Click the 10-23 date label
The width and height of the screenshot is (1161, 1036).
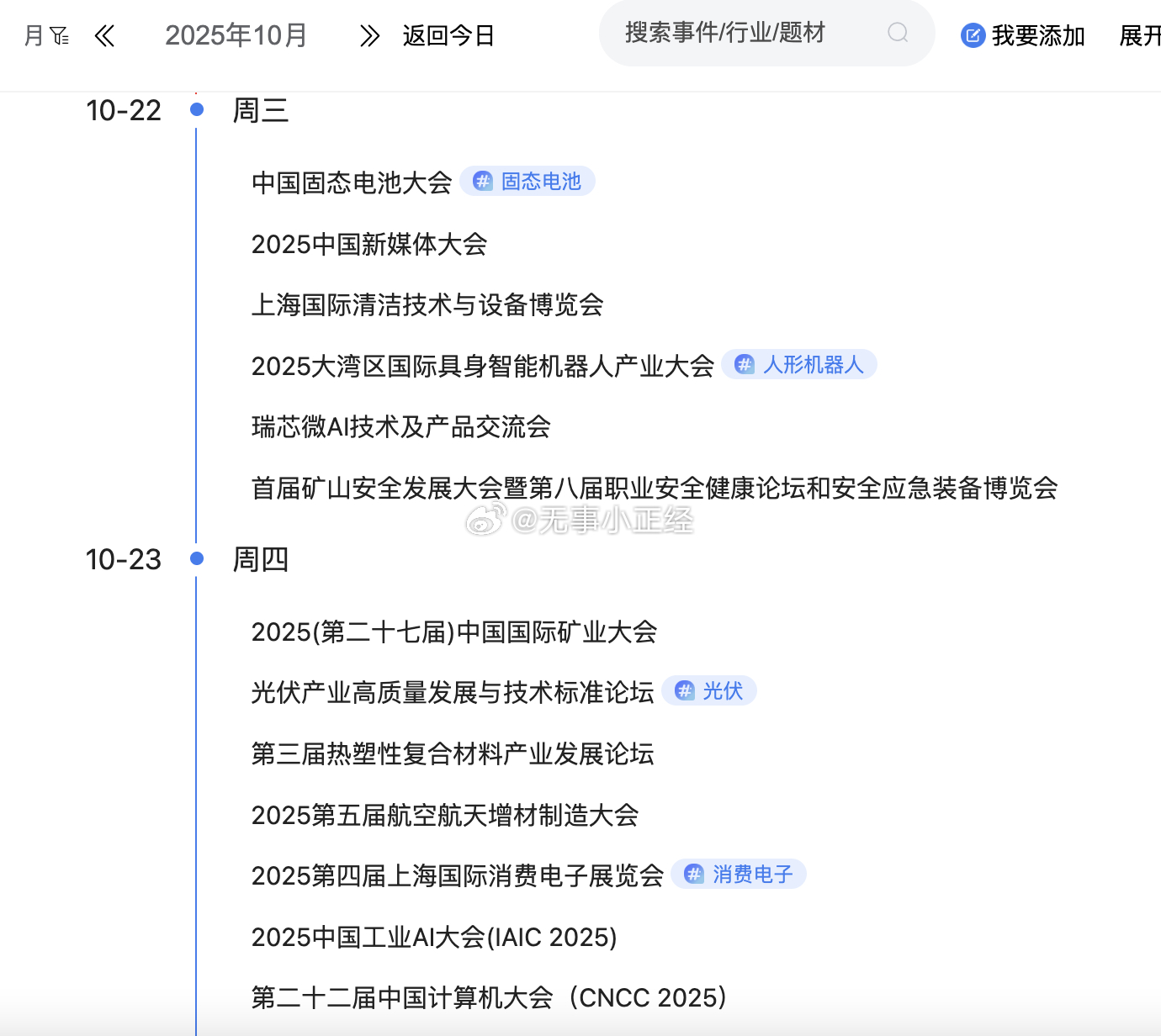coord(124,559)
